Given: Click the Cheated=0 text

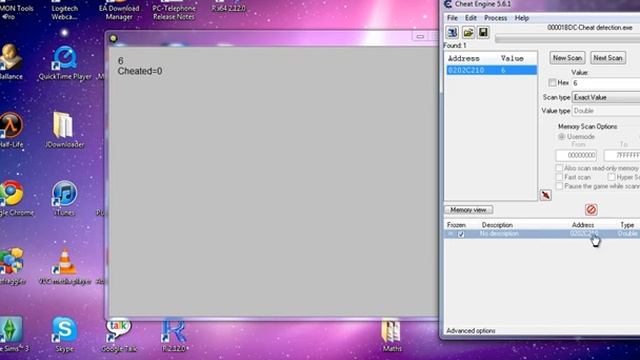Looking at the screenshot, I should pos(140,71).
